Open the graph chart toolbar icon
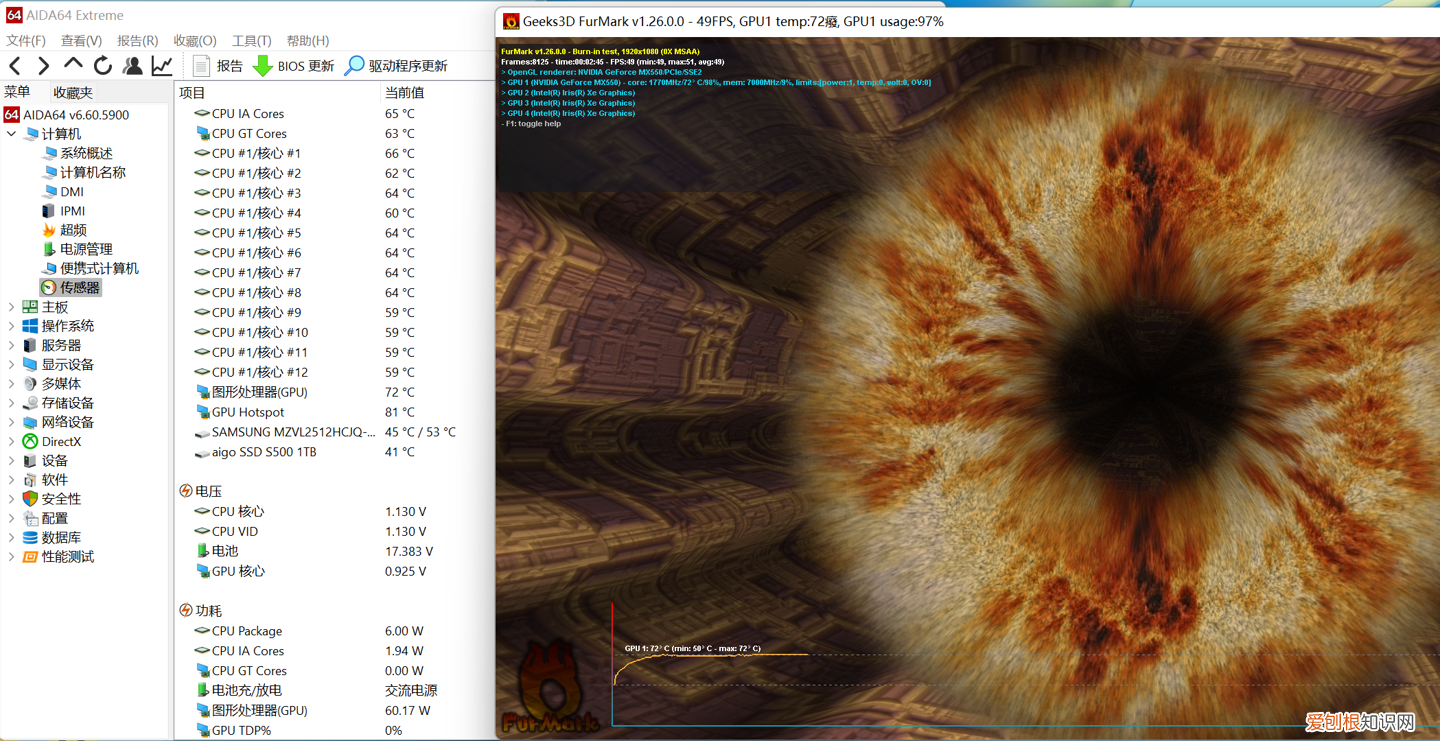1440x741 pixels. point(161,66)
